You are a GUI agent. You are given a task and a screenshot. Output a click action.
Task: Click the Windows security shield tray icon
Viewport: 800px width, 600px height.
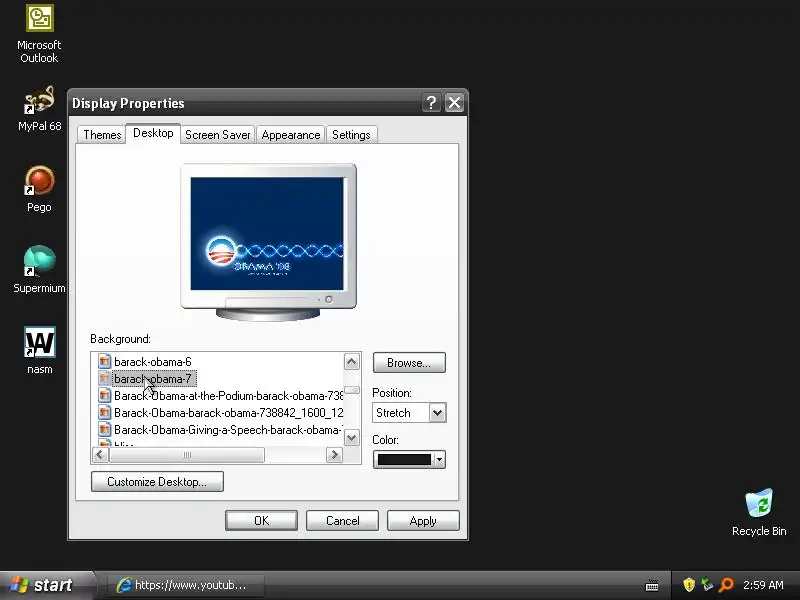point(689,585)
